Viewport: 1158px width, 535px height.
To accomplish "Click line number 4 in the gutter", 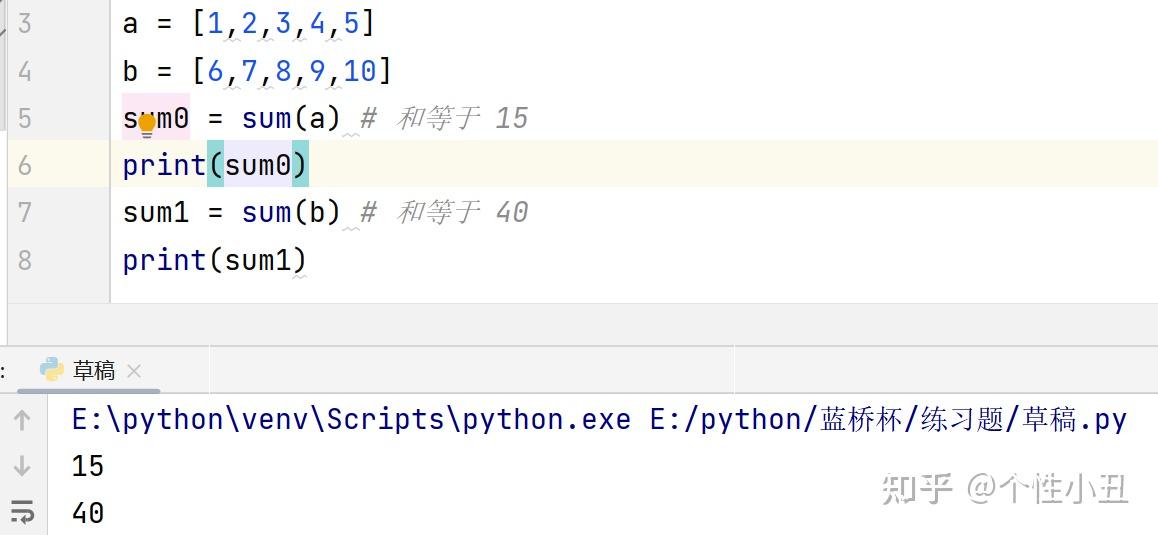I will [24, 71].
